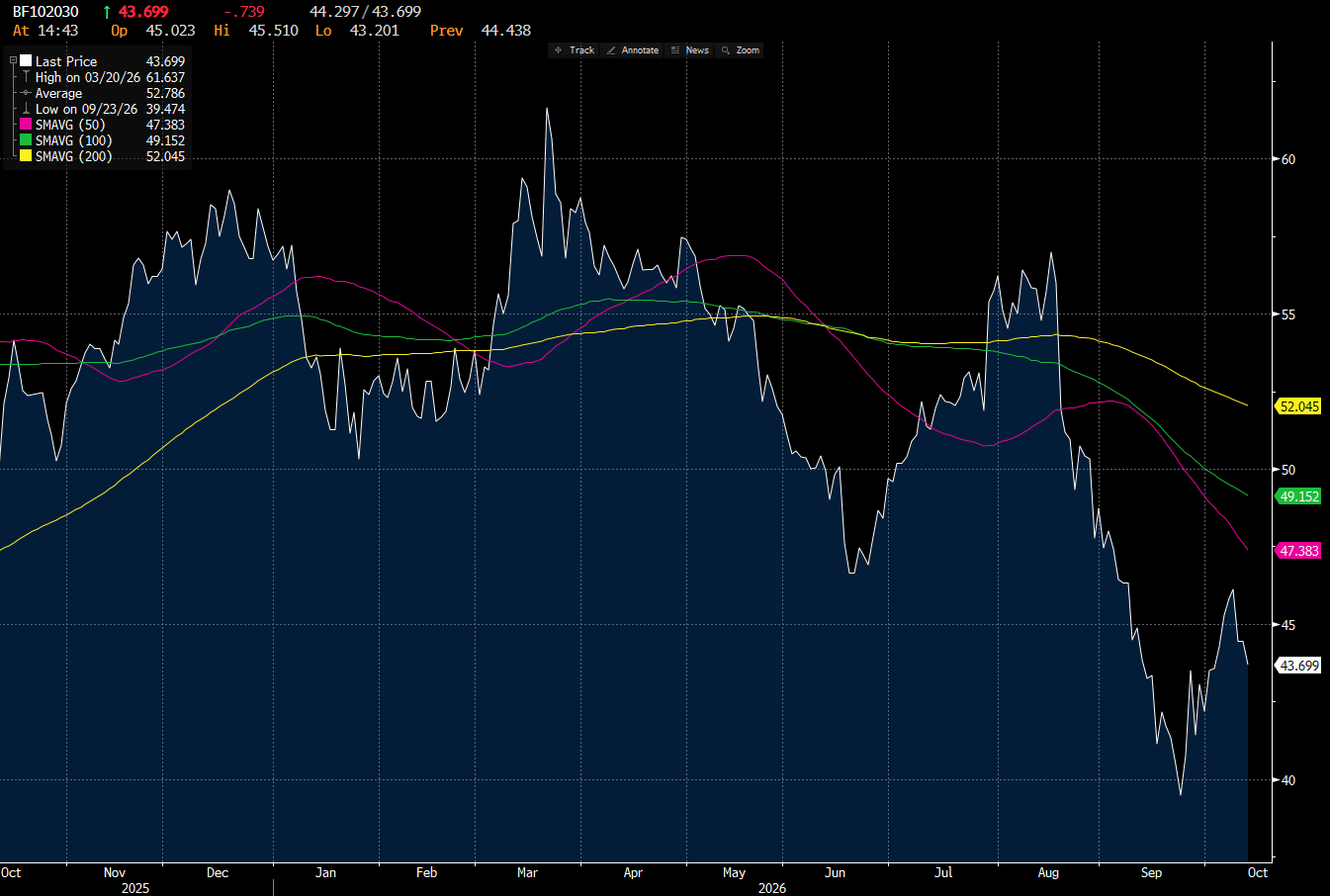Click the previous close value 44.438
Screen dimensions: 1330x896
pos(506,31)
